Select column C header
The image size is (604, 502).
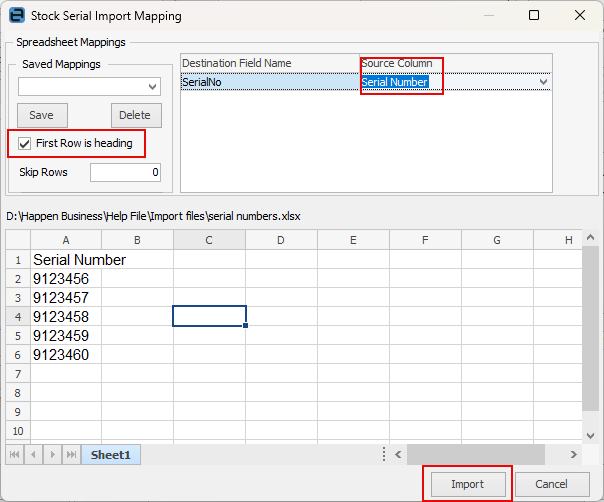[x=209, y=240]
